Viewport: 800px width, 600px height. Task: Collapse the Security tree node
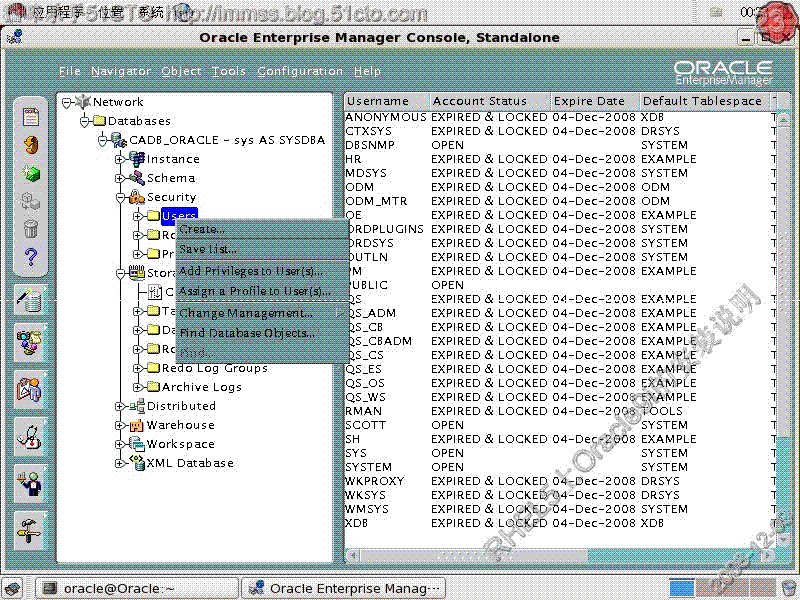coord(120,197)
